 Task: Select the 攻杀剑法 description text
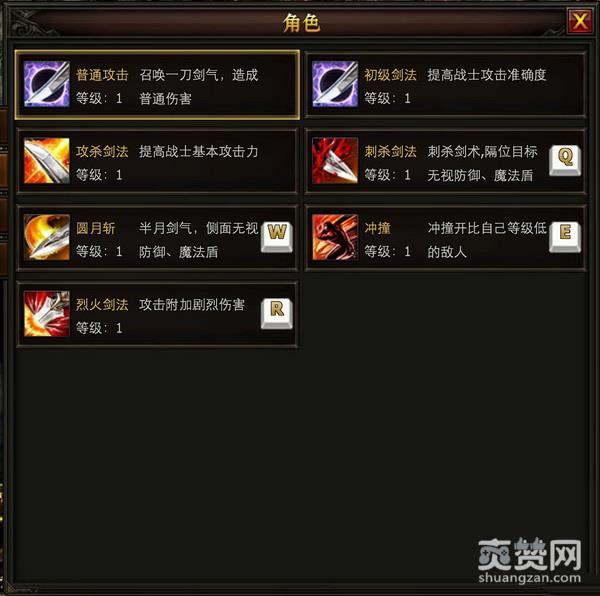(x=199, y=151)
